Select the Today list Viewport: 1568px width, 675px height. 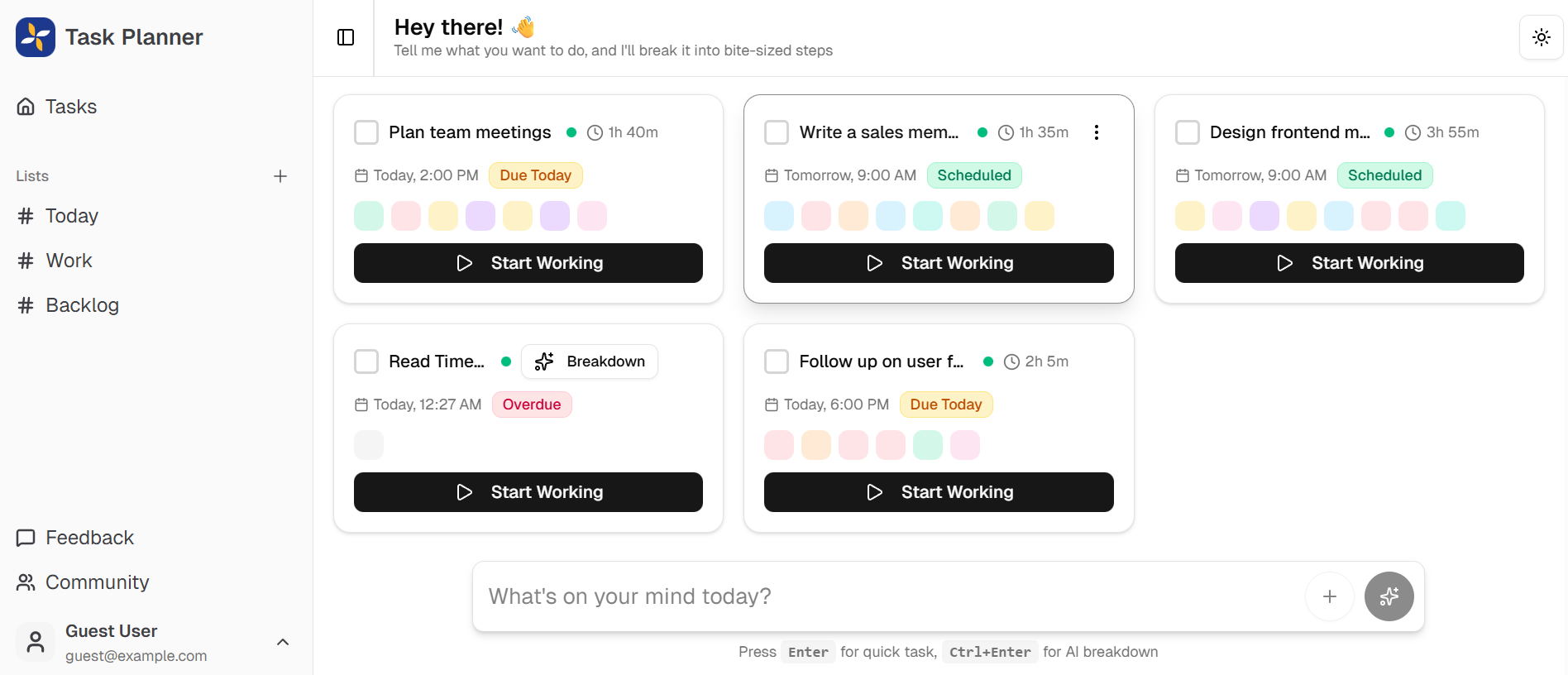(71, 216)
